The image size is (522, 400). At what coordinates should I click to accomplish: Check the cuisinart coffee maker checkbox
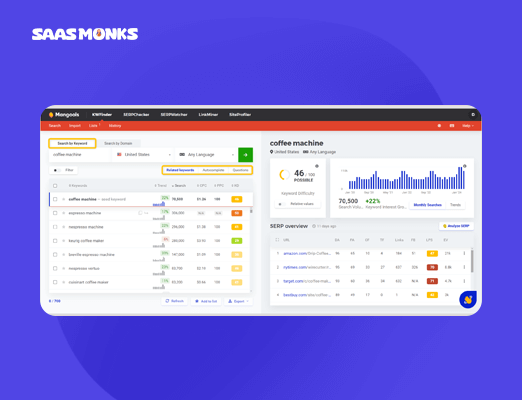[x=55, y=282]
